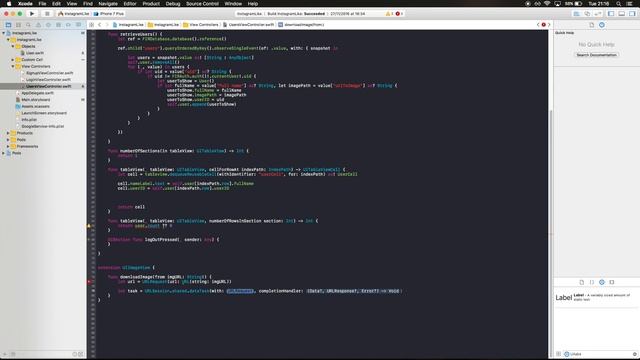This screenshot has height=360, width=640.
Task: Open the InstagramLike scheme selector
Action: click(x=73, y=13)
